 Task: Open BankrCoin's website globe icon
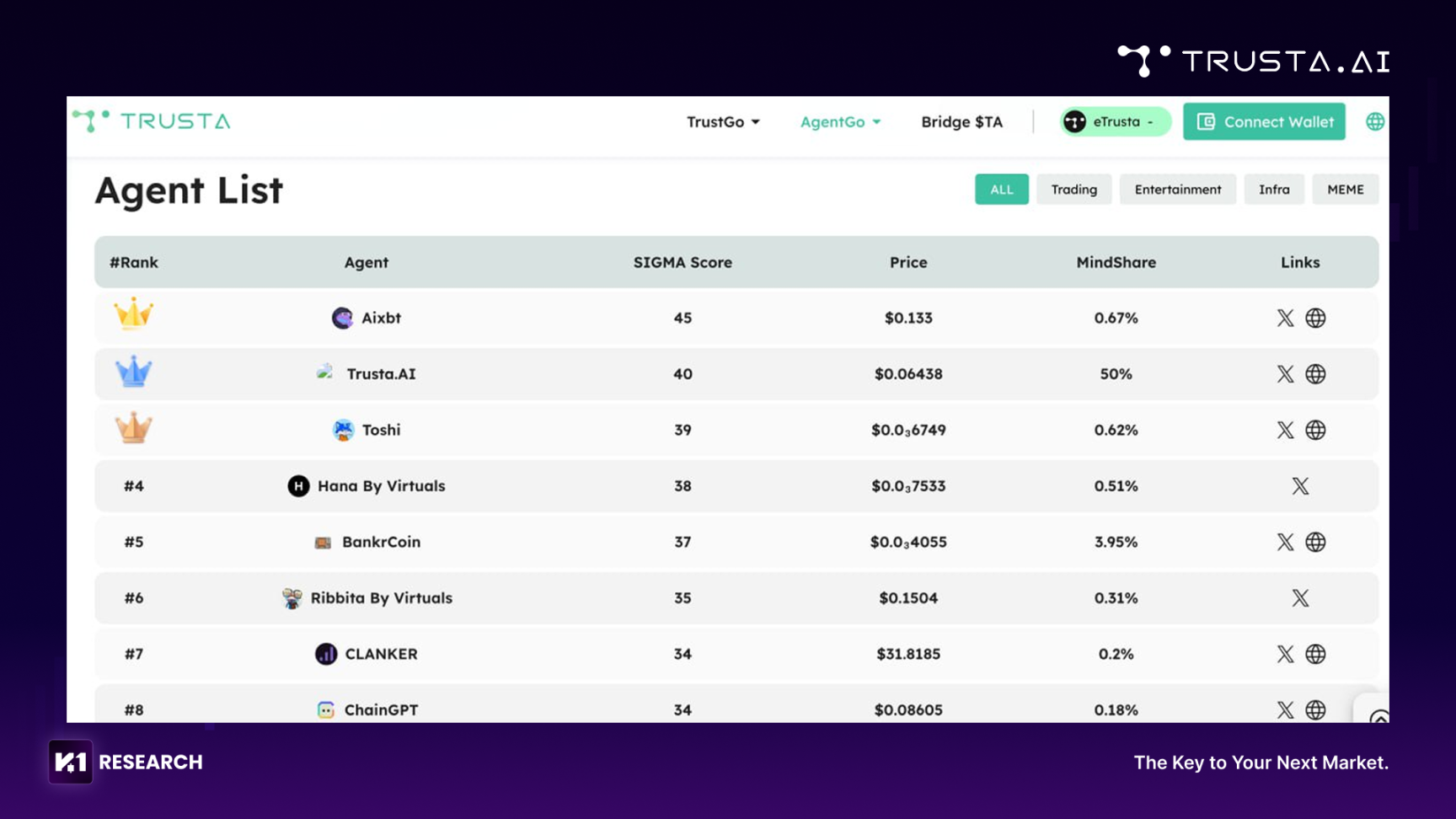[1315, 542]
